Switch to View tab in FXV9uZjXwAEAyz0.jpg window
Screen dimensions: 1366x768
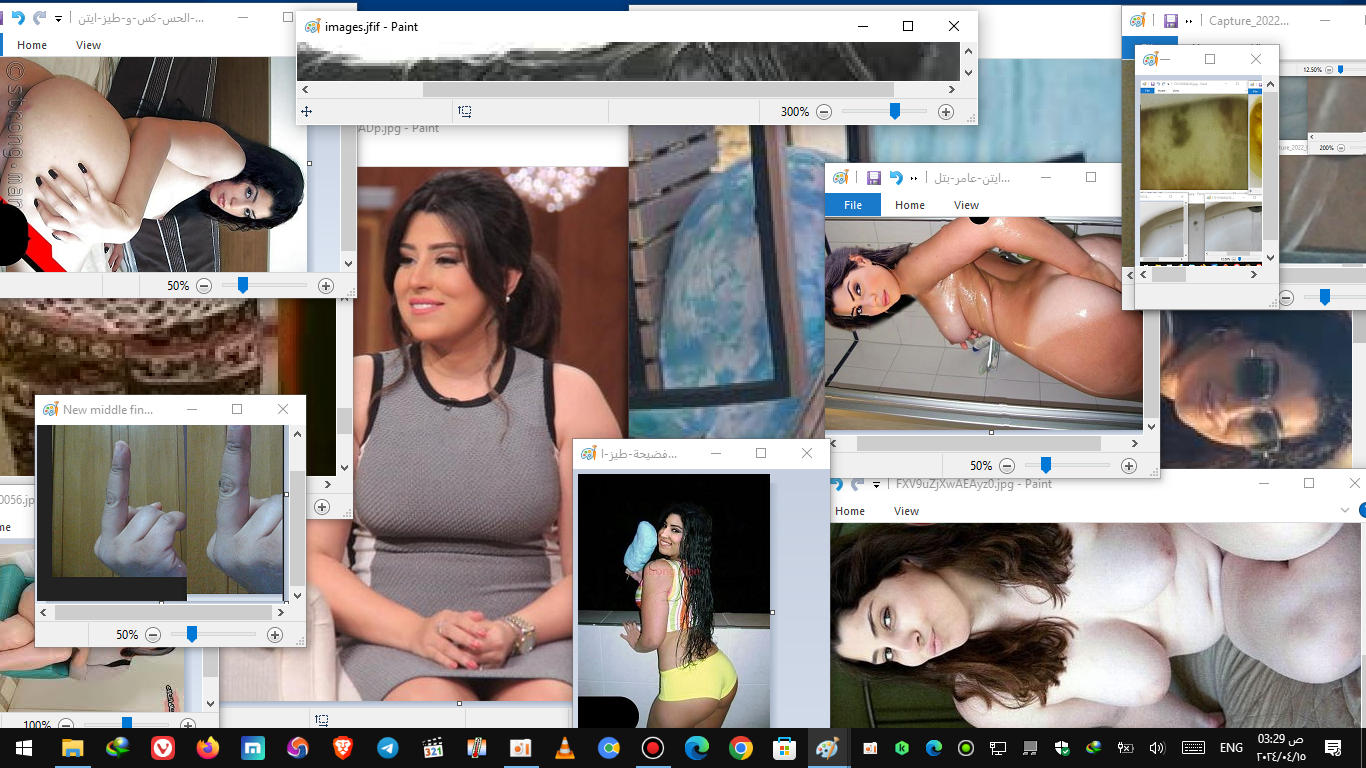pyautogui.click(x=906, y=511)
